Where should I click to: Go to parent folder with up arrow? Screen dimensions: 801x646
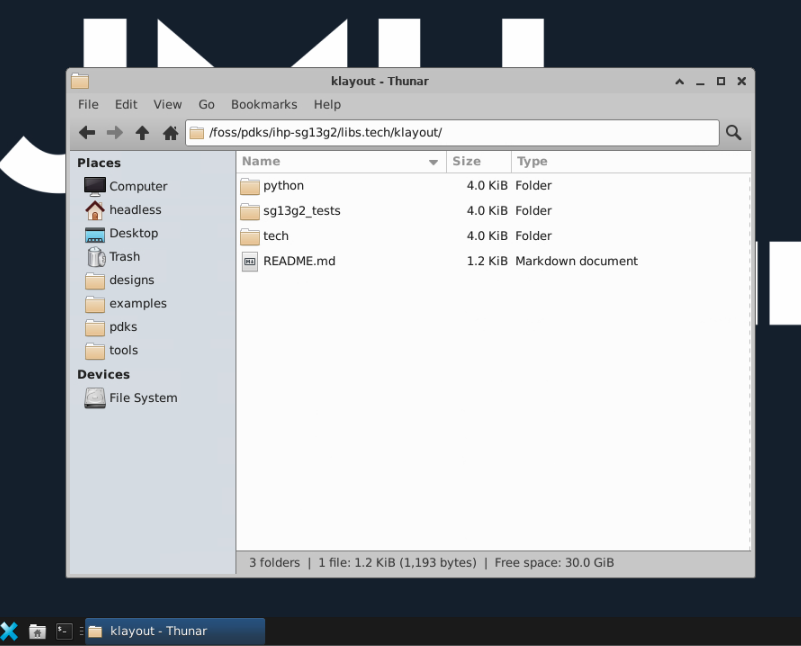(x=142, y=133)
